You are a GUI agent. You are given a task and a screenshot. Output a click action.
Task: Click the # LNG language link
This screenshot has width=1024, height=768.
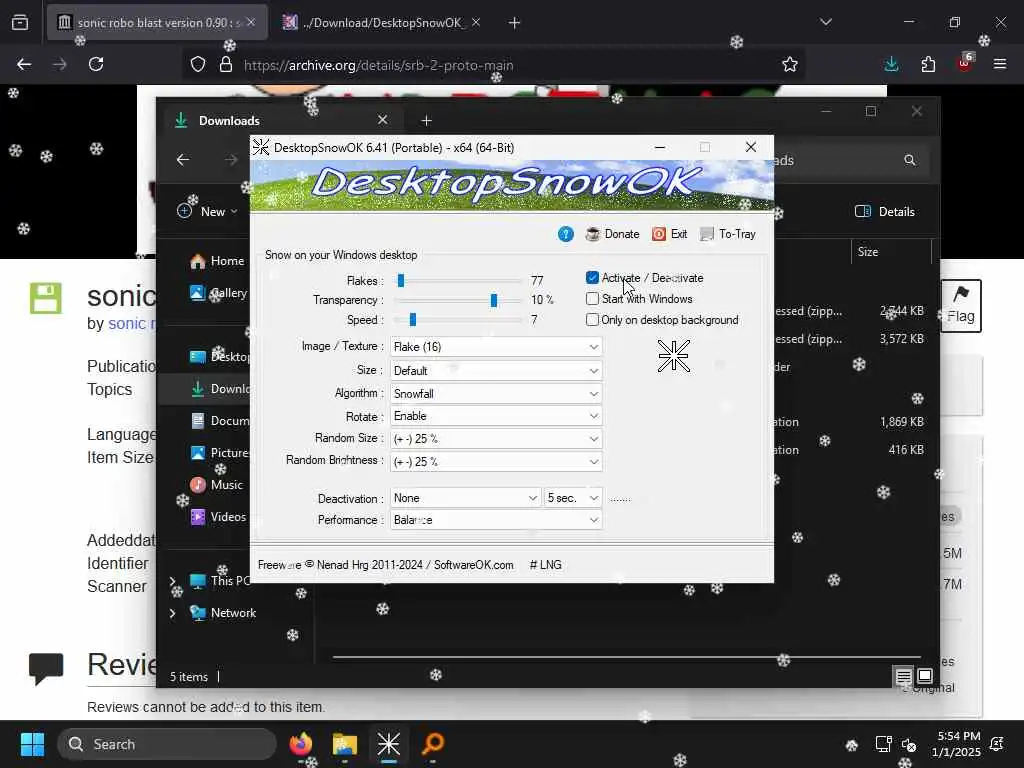545,565
